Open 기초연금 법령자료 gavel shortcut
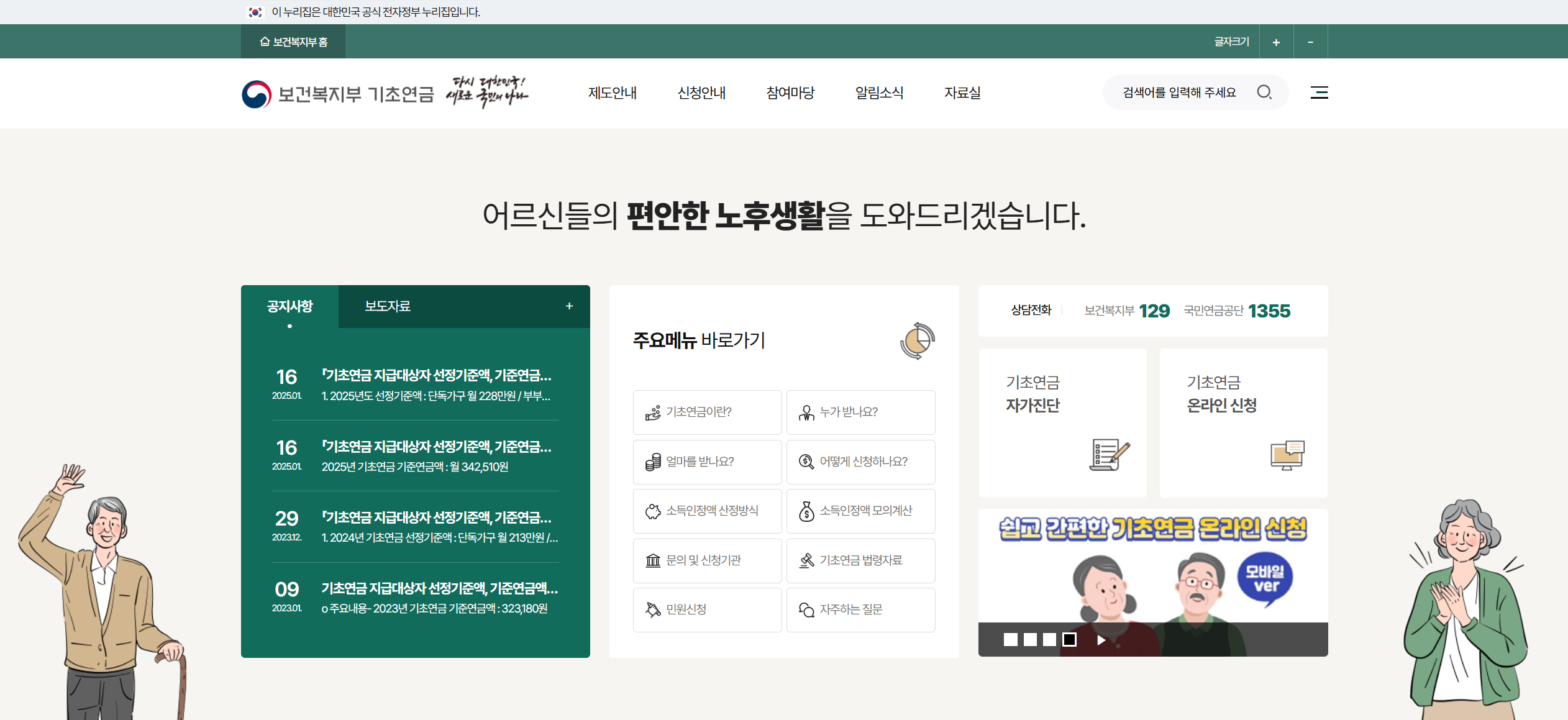Screen dimensions: 1568x720 coord(860,560)
